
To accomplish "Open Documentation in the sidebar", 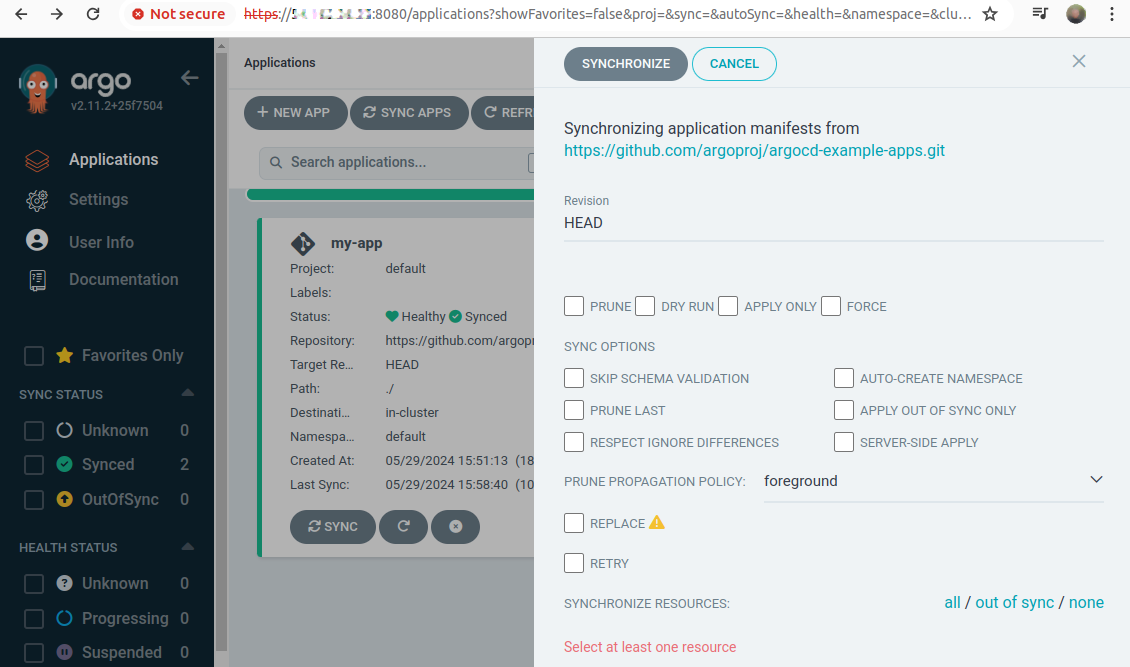I will tap(123, 279).
